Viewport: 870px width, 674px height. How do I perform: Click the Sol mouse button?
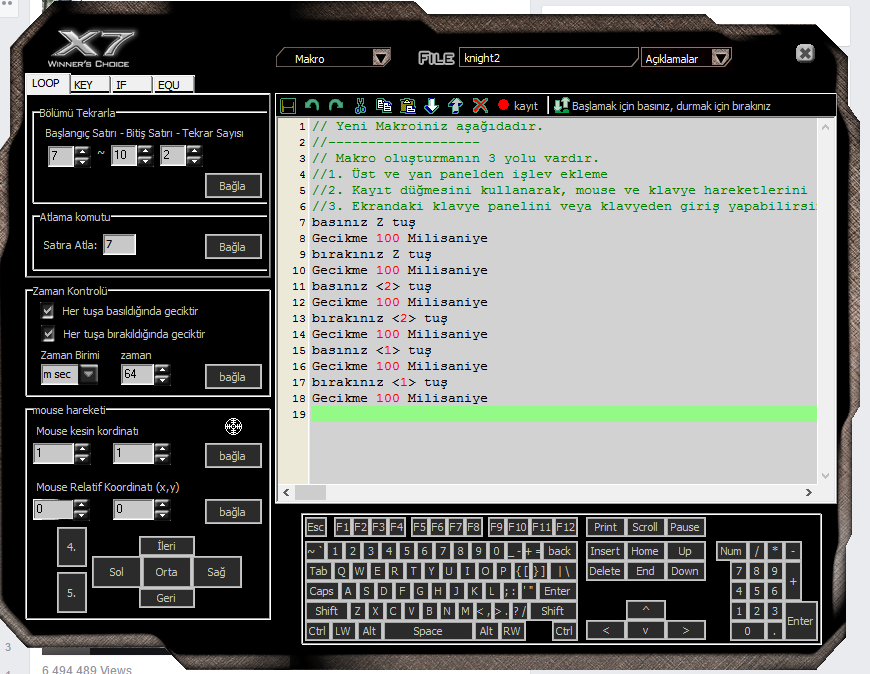(x=116, y=572)
